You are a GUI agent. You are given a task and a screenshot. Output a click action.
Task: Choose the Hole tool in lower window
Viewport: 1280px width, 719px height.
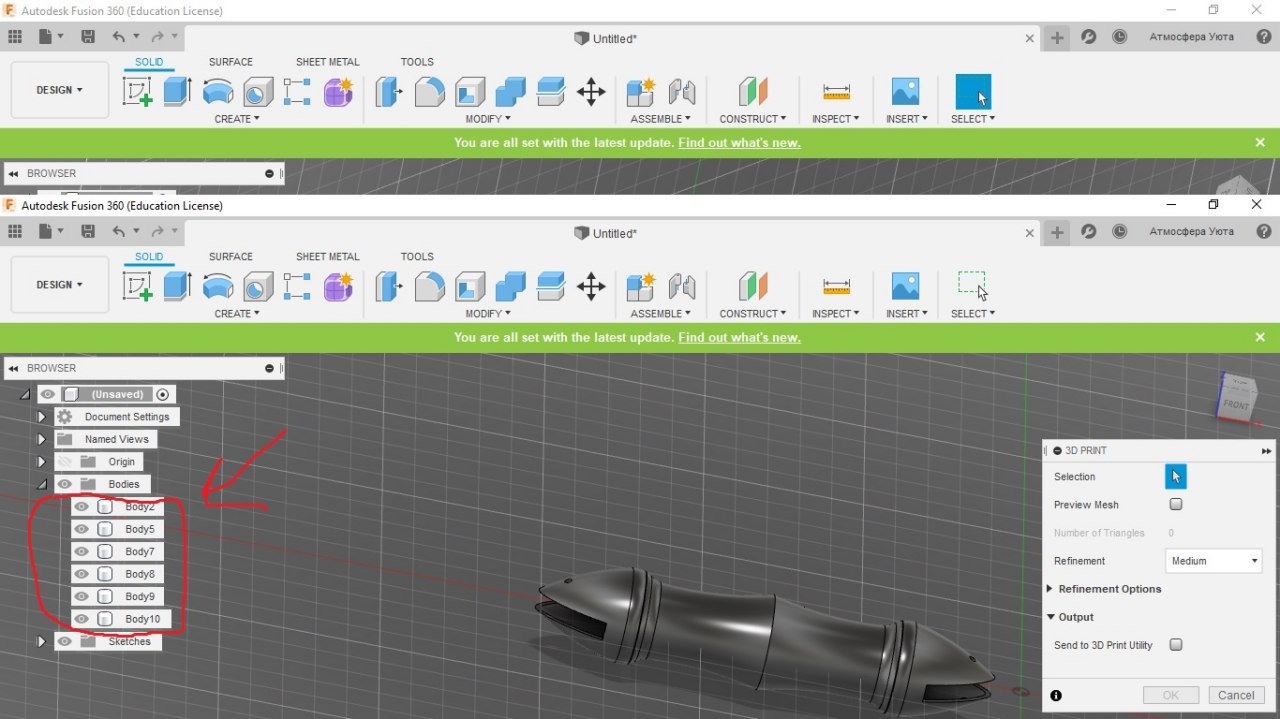(258, 287)
